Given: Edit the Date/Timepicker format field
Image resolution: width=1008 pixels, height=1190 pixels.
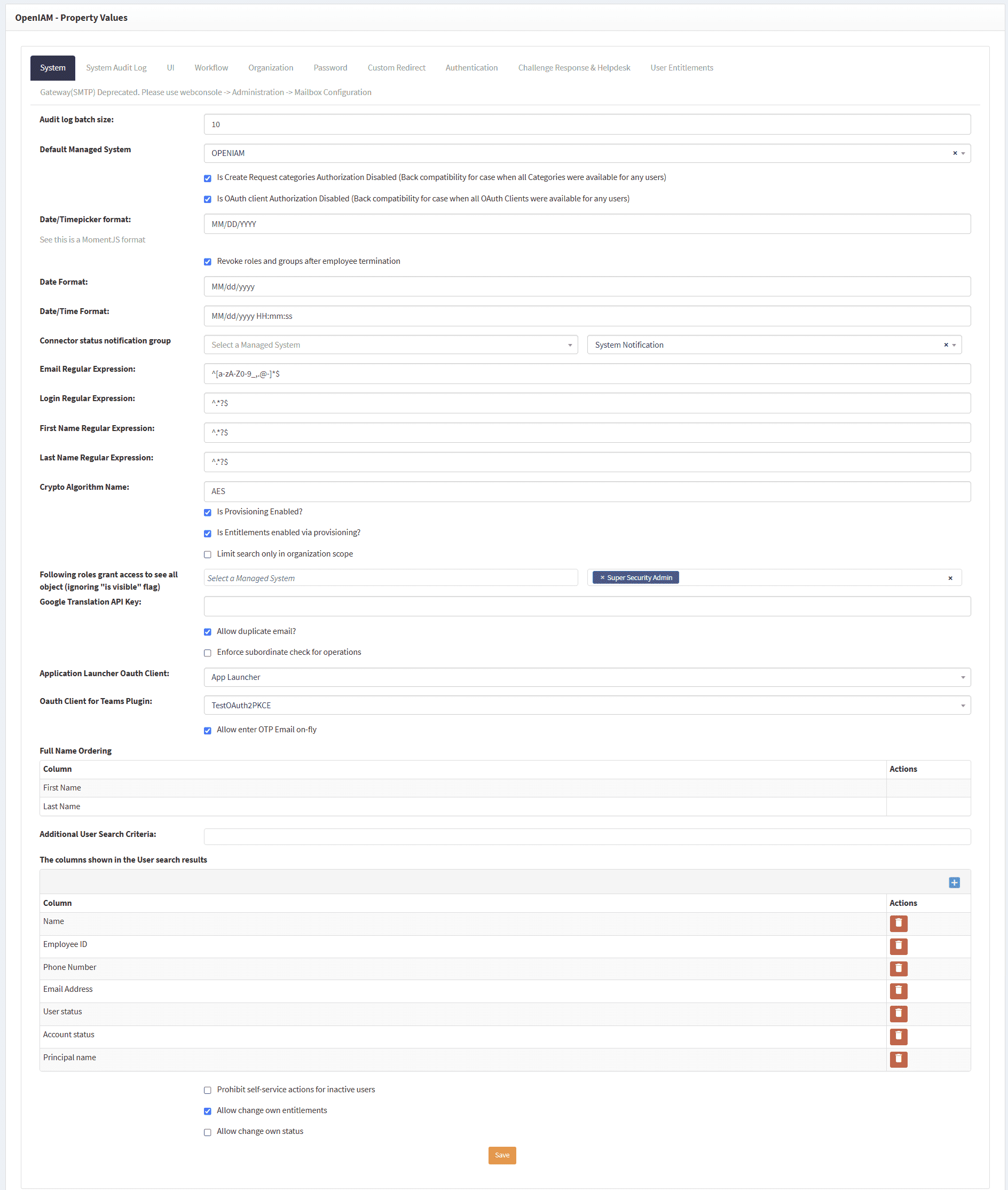Looking at the screenshot, I should 587,224.
